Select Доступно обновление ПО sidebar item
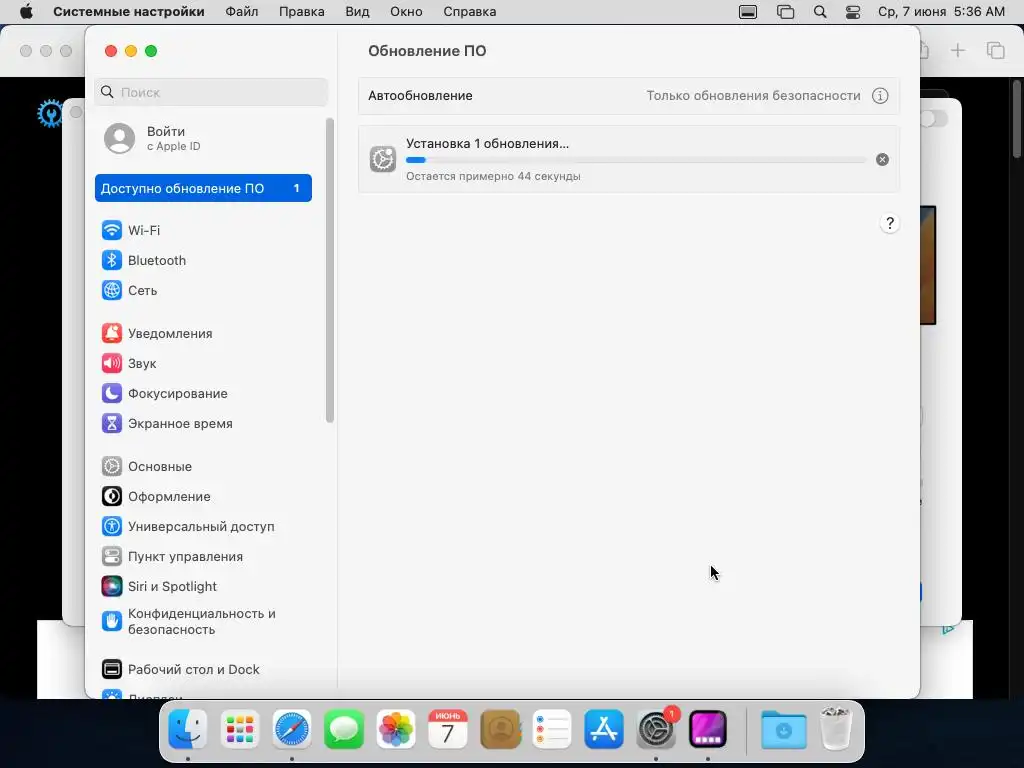Viewport: 1024px width, 768px height. [203, 188]
